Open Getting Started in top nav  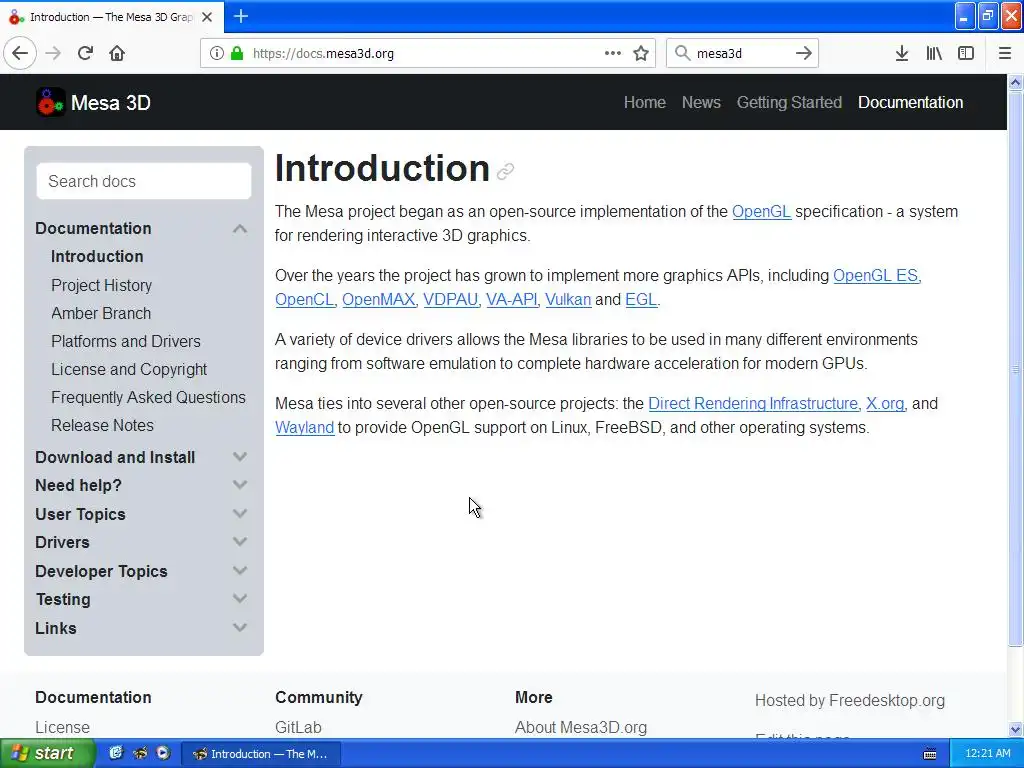pos(789,103)
